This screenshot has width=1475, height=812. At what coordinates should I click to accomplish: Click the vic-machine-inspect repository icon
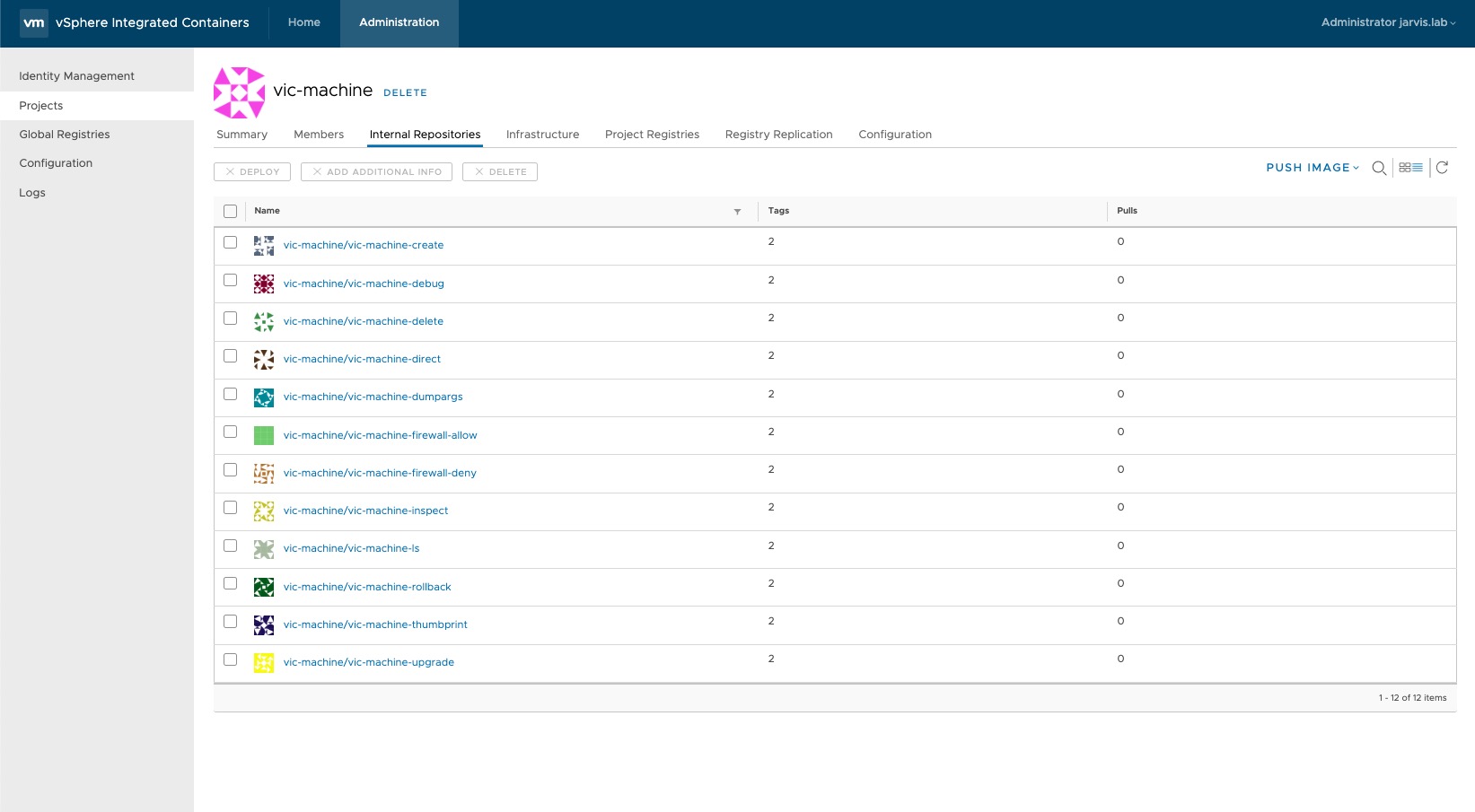pos(264,511)
